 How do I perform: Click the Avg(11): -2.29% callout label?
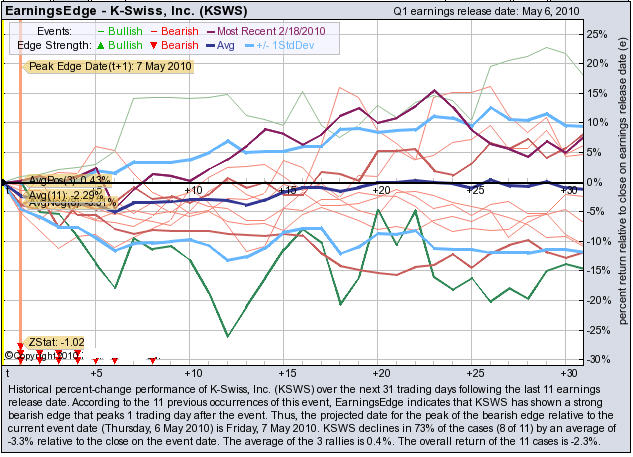(x=65, y=194)
